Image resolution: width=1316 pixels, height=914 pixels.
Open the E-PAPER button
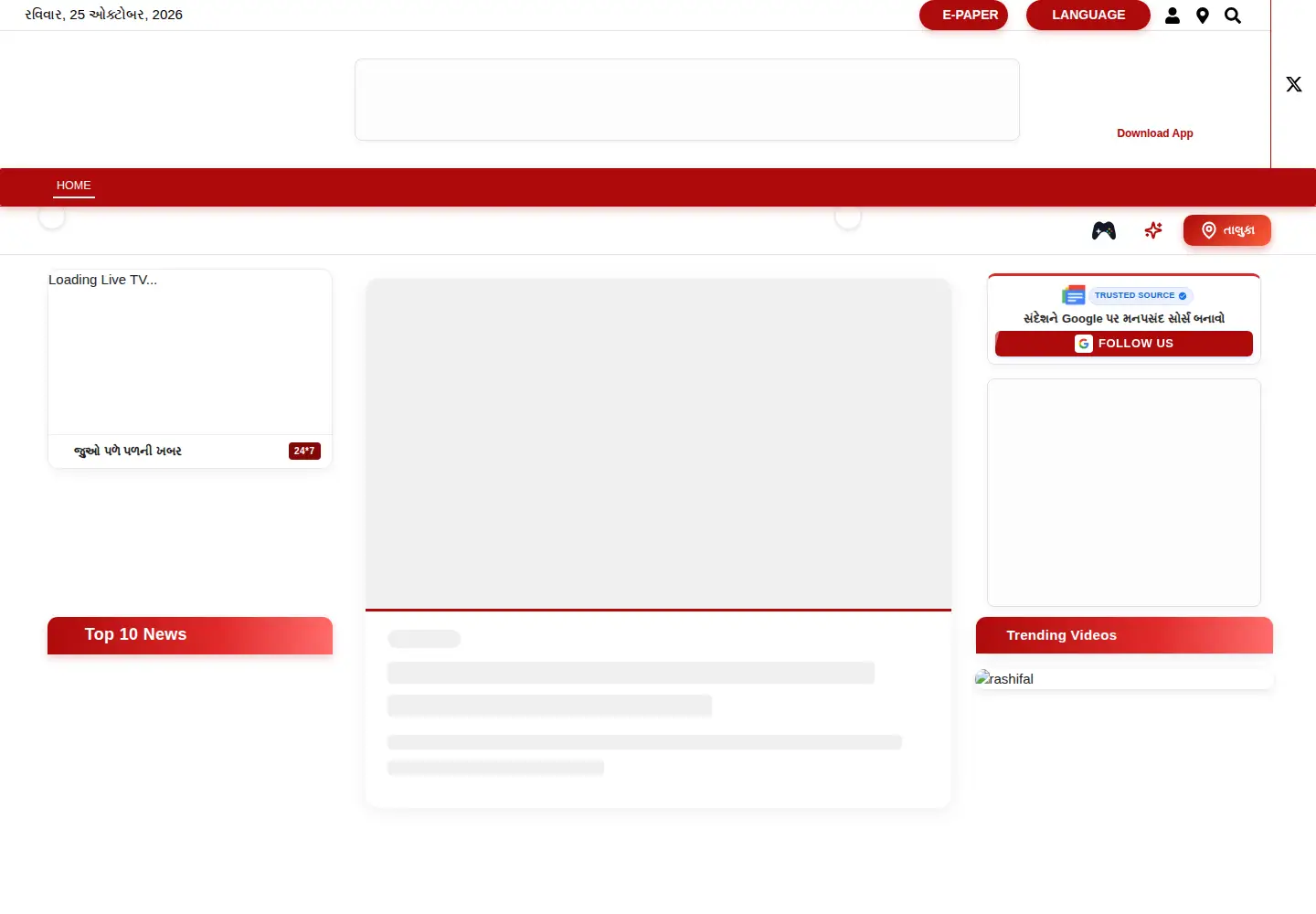963,15
